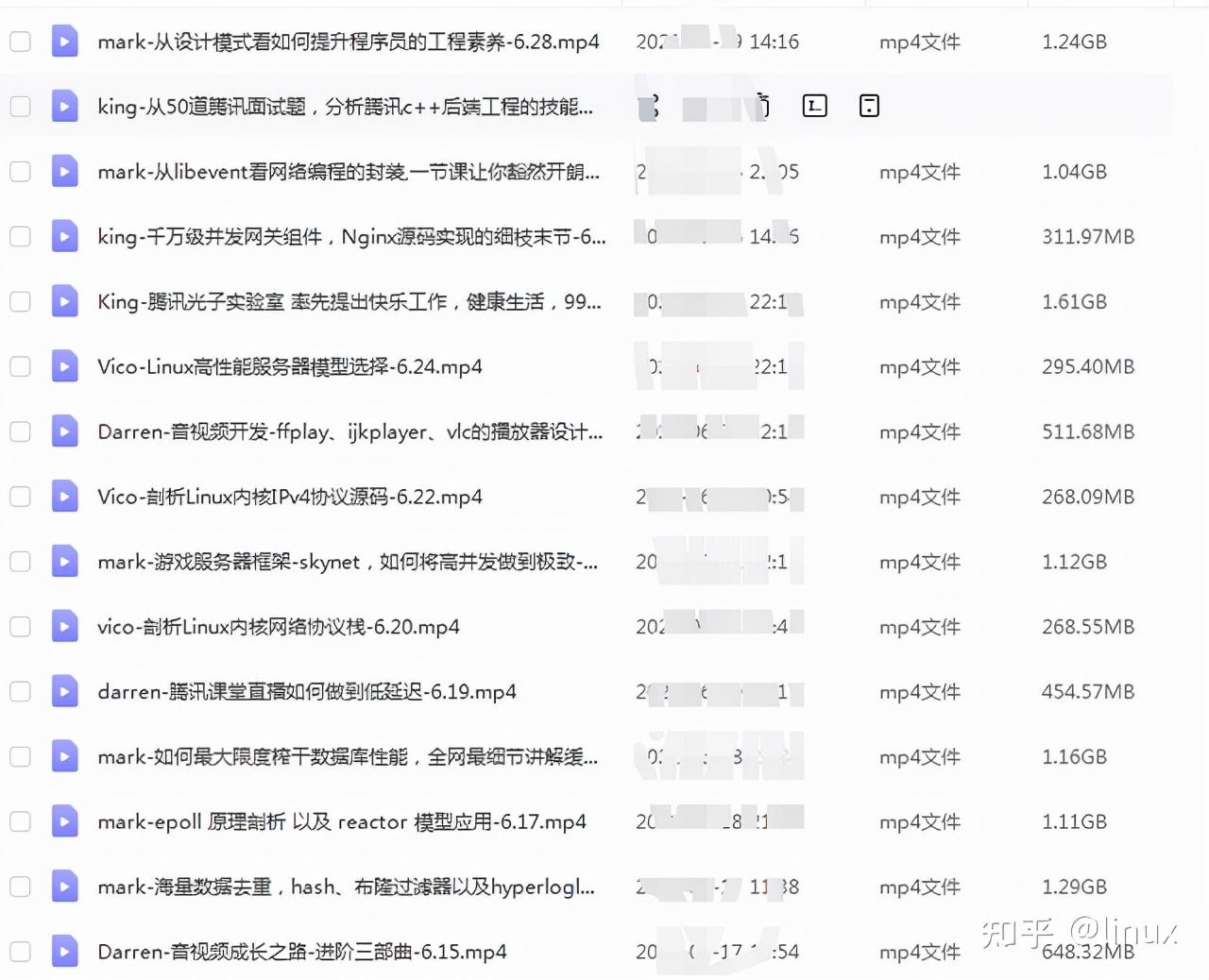Viewport: 1209px width, 980px height.
Task: Click the video icon of vico-剖析Linux内核网络协议栈 file
Action: point(64,627)
